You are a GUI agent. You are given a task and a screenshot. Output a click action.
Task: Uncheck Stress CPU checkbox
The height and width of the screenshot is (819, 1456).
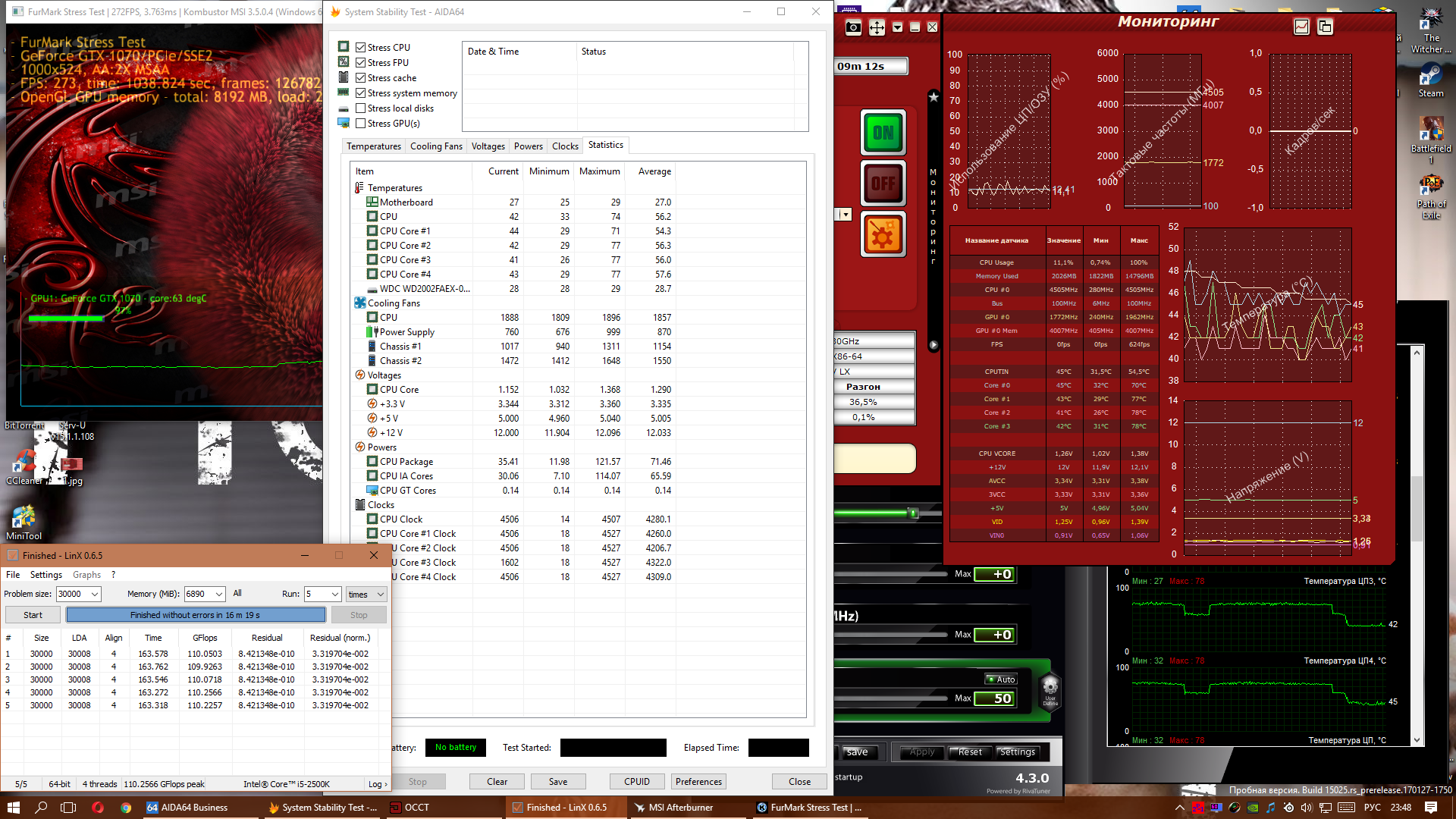[x=361, y=48]
